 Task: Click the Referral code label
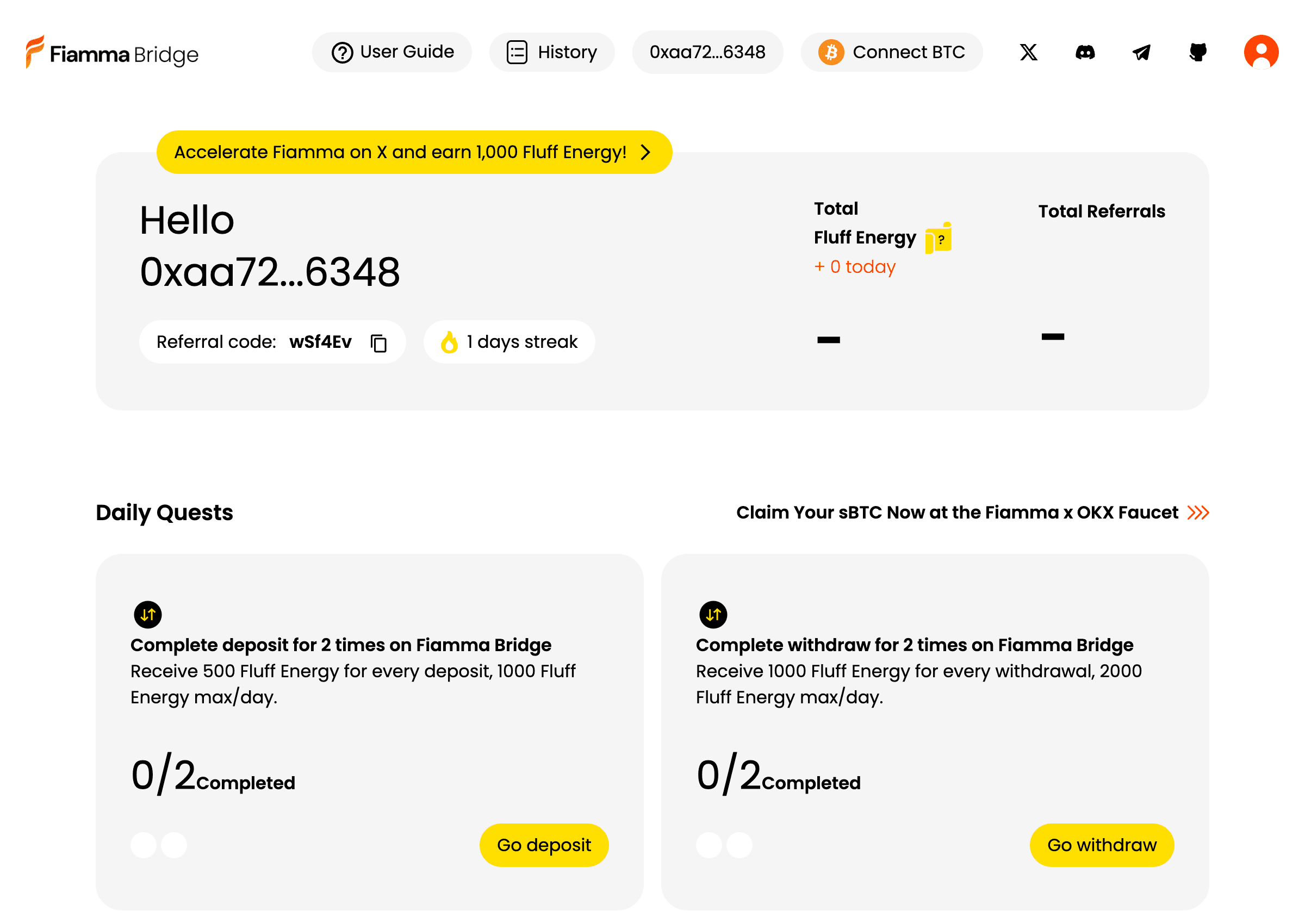216,342
